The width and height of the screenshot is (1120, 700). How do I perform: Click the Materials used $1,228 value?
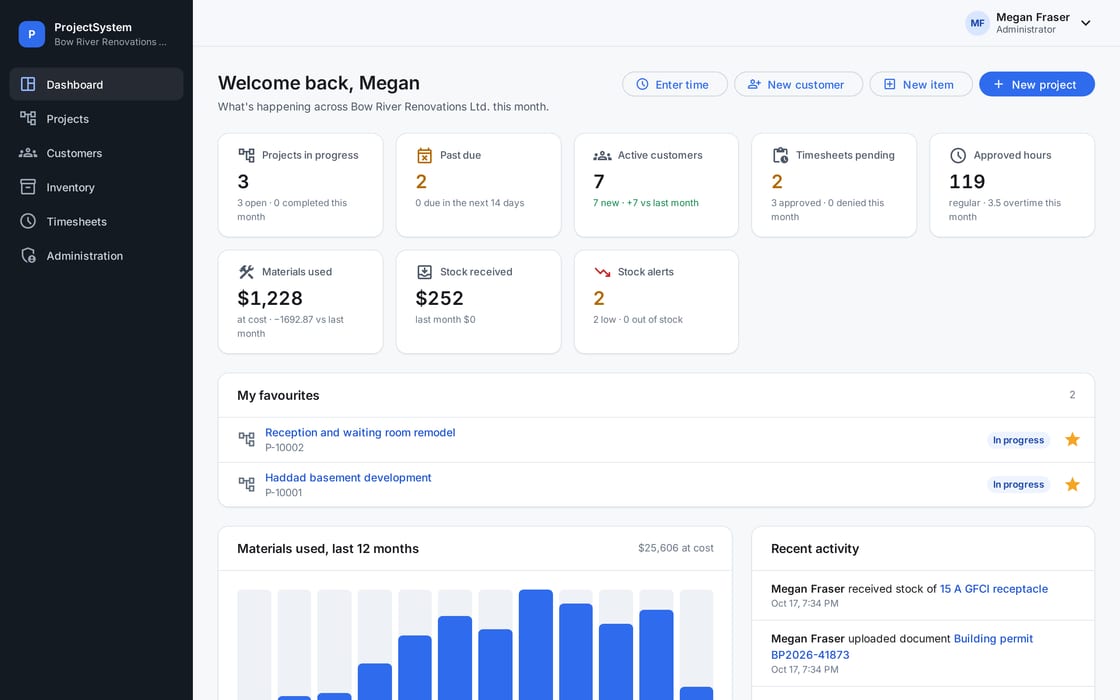(269, 298)
